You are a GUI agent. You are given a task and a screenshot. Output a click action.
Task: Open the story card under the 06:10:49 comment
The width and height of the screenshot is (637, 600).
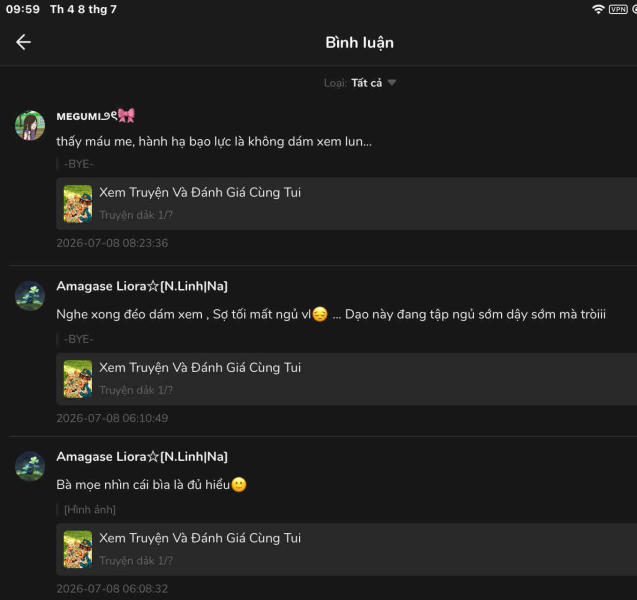[x=347, y=379]
